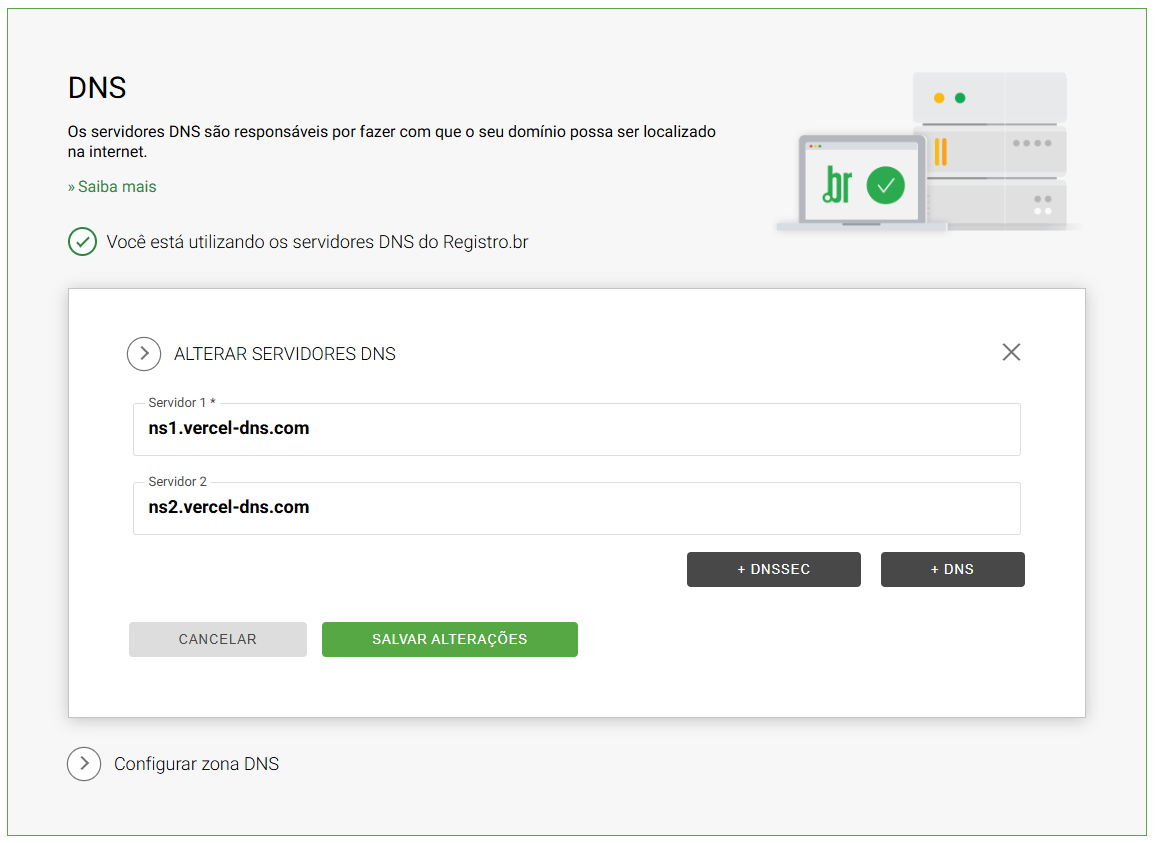
Task: Click orange bars on server illustration
Action: 940,152
